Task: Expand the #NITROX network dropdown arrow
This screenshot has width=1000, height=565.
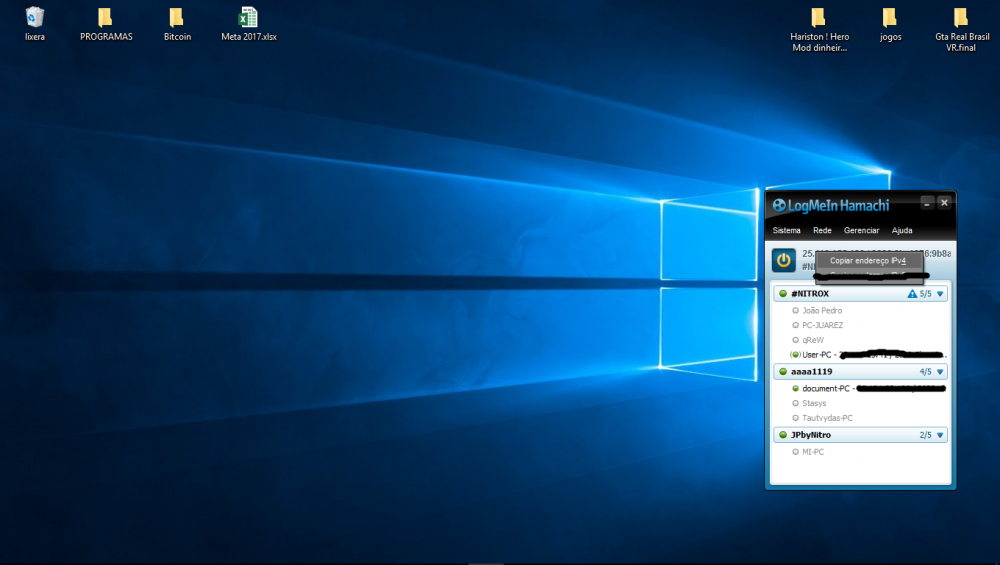Action: [x=940, y=294]
